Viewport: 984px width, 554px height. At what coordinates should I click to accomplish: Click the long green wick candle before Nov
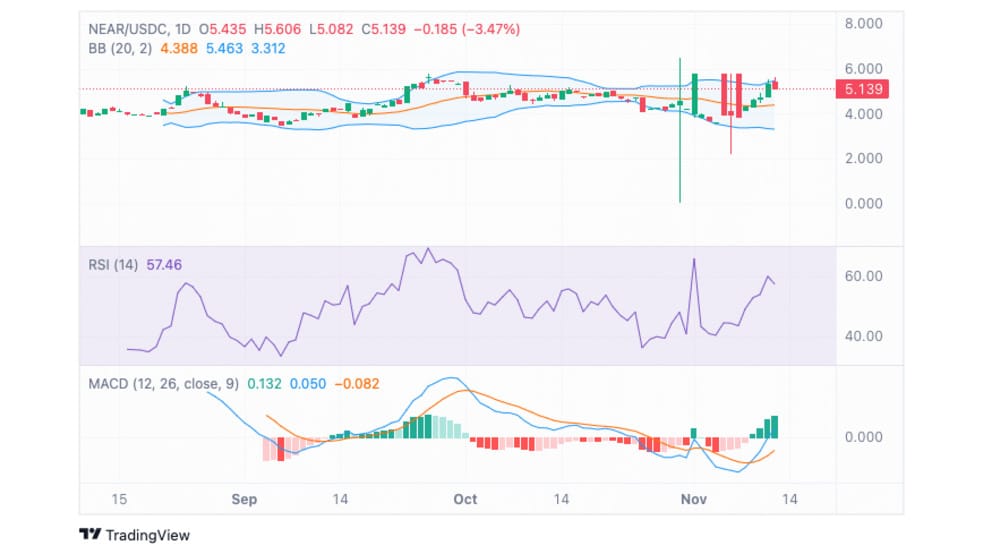click(680, 131)
